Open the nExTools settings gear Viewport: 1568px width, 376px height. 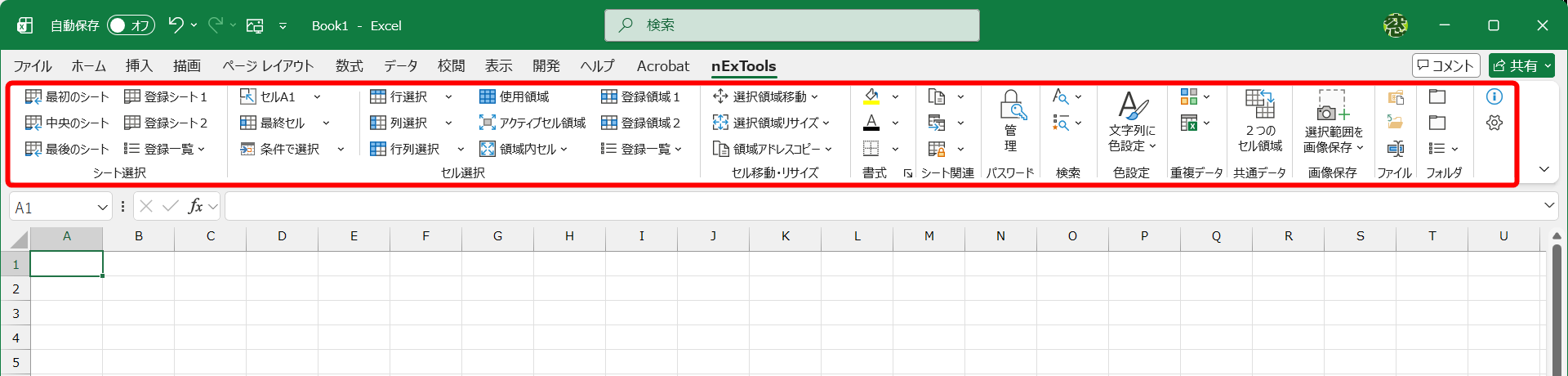coord(1494,123)
